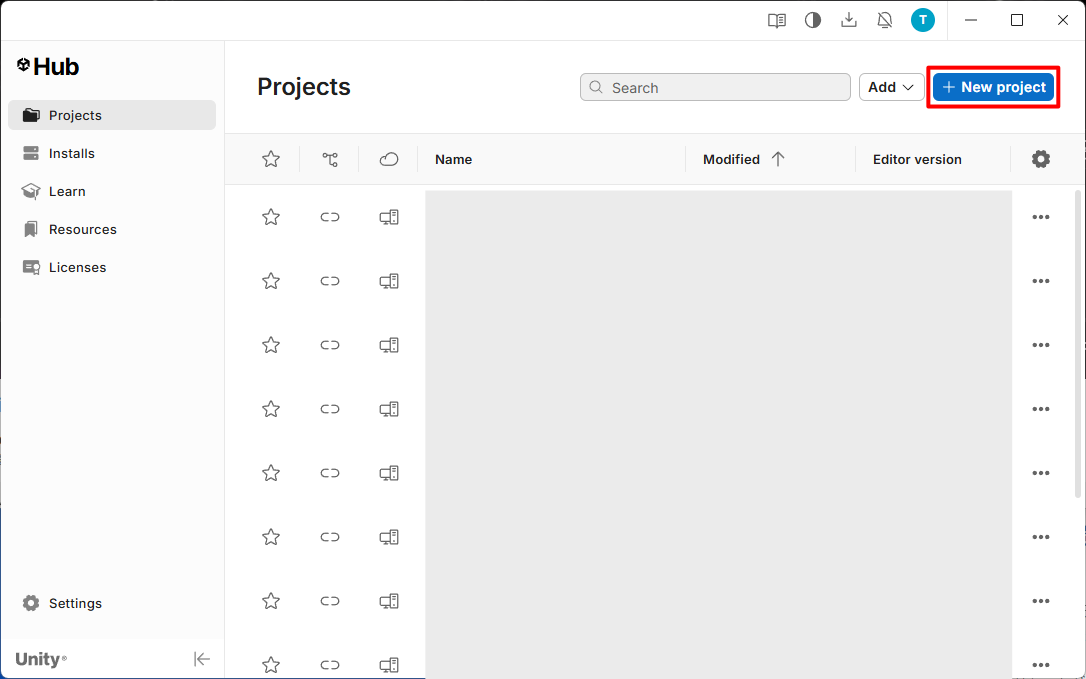Open the Add dropdown menu
1086x679 pixels.
[x=891, y=87]
